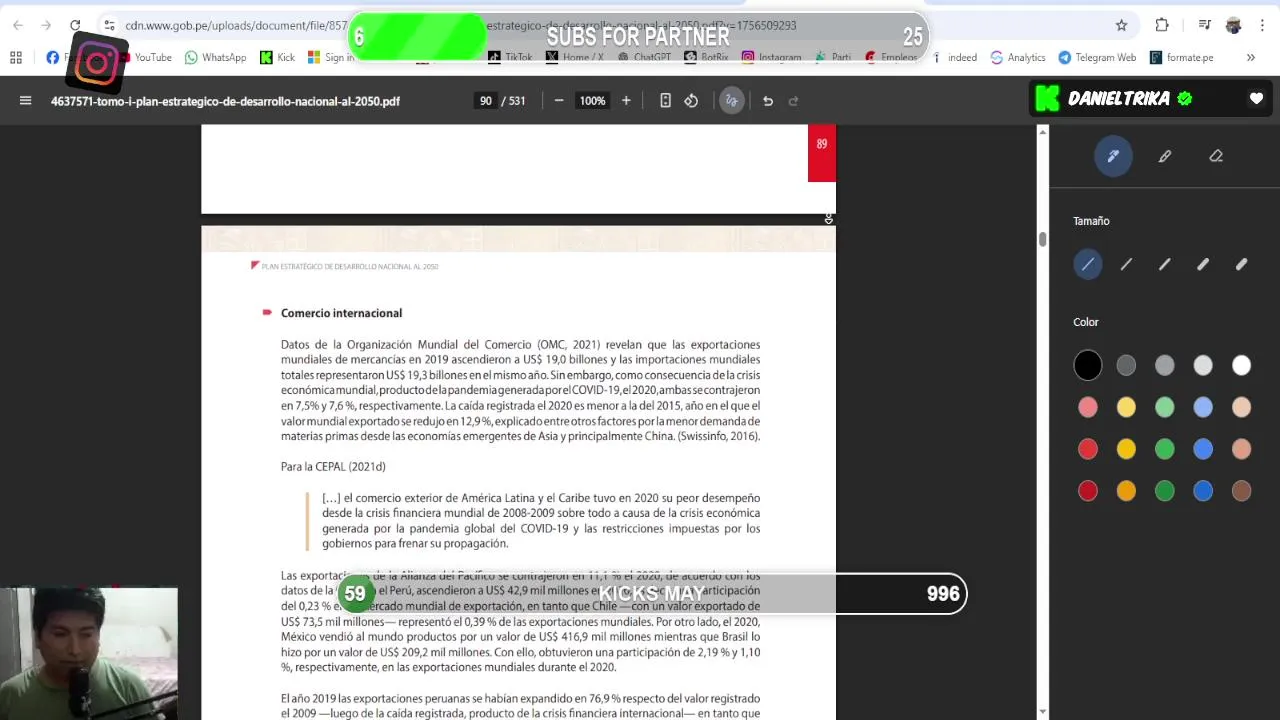
Task: Choose the yellow swatch in third row
Action: [x=1126, y=449]
